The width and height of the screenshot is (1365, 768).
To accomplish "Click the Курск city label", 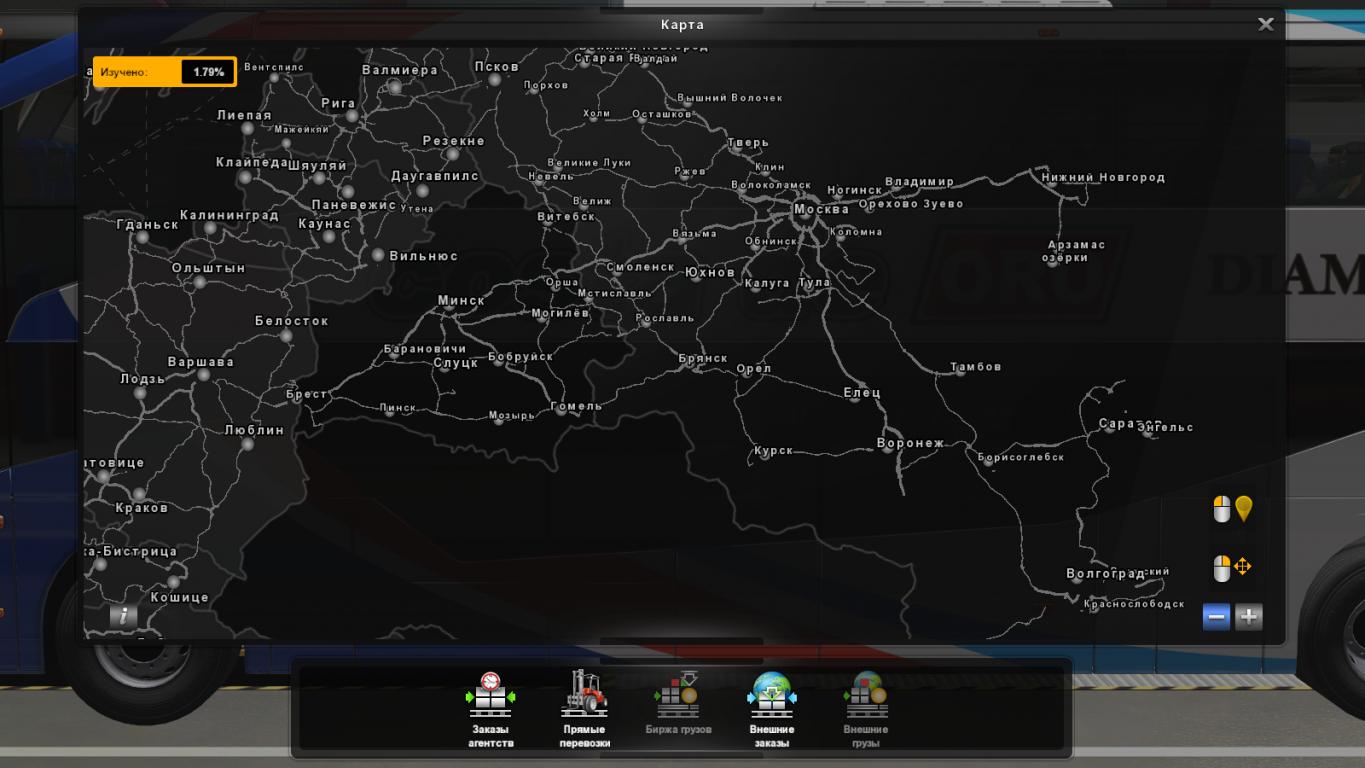I will 774,451.
